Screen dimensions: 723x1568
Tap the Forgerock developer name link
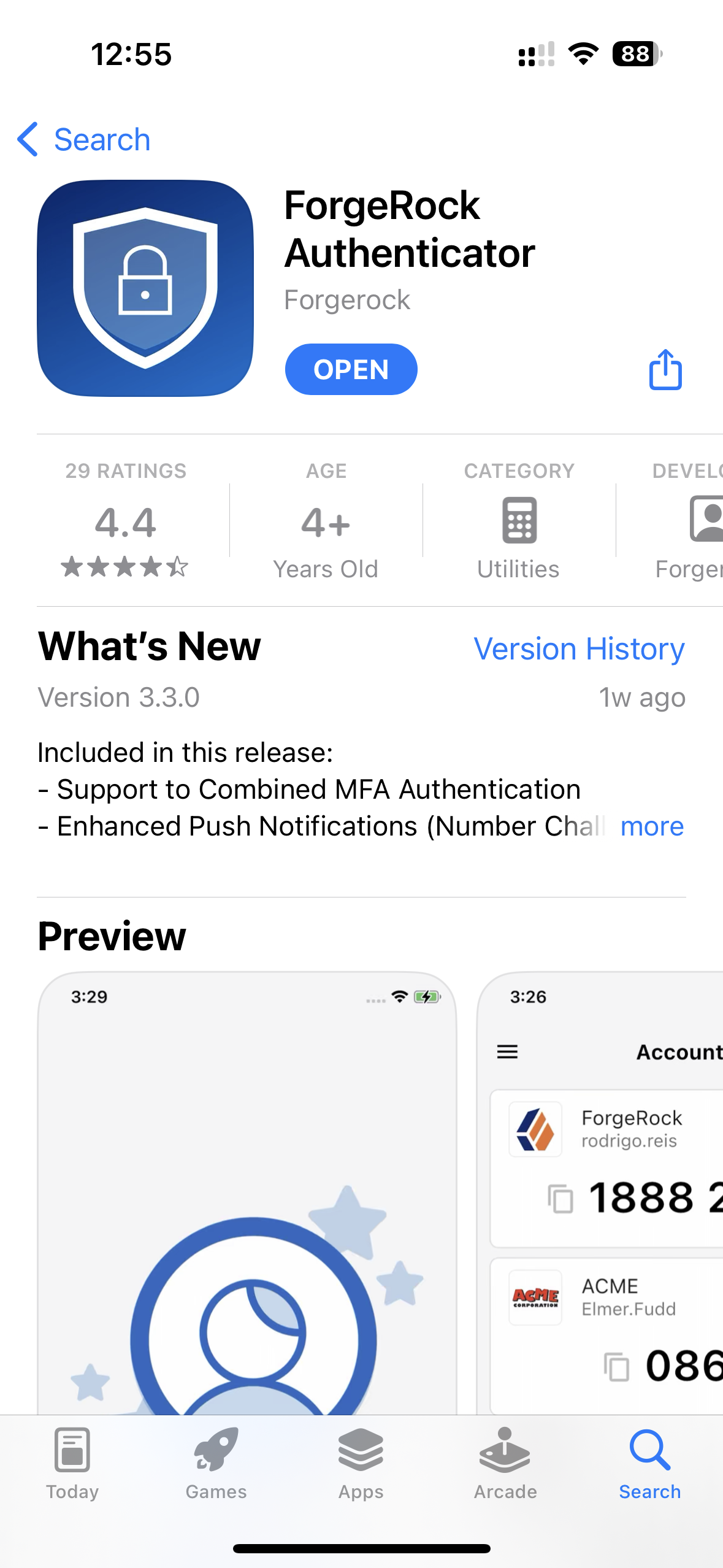click(347, 300)
